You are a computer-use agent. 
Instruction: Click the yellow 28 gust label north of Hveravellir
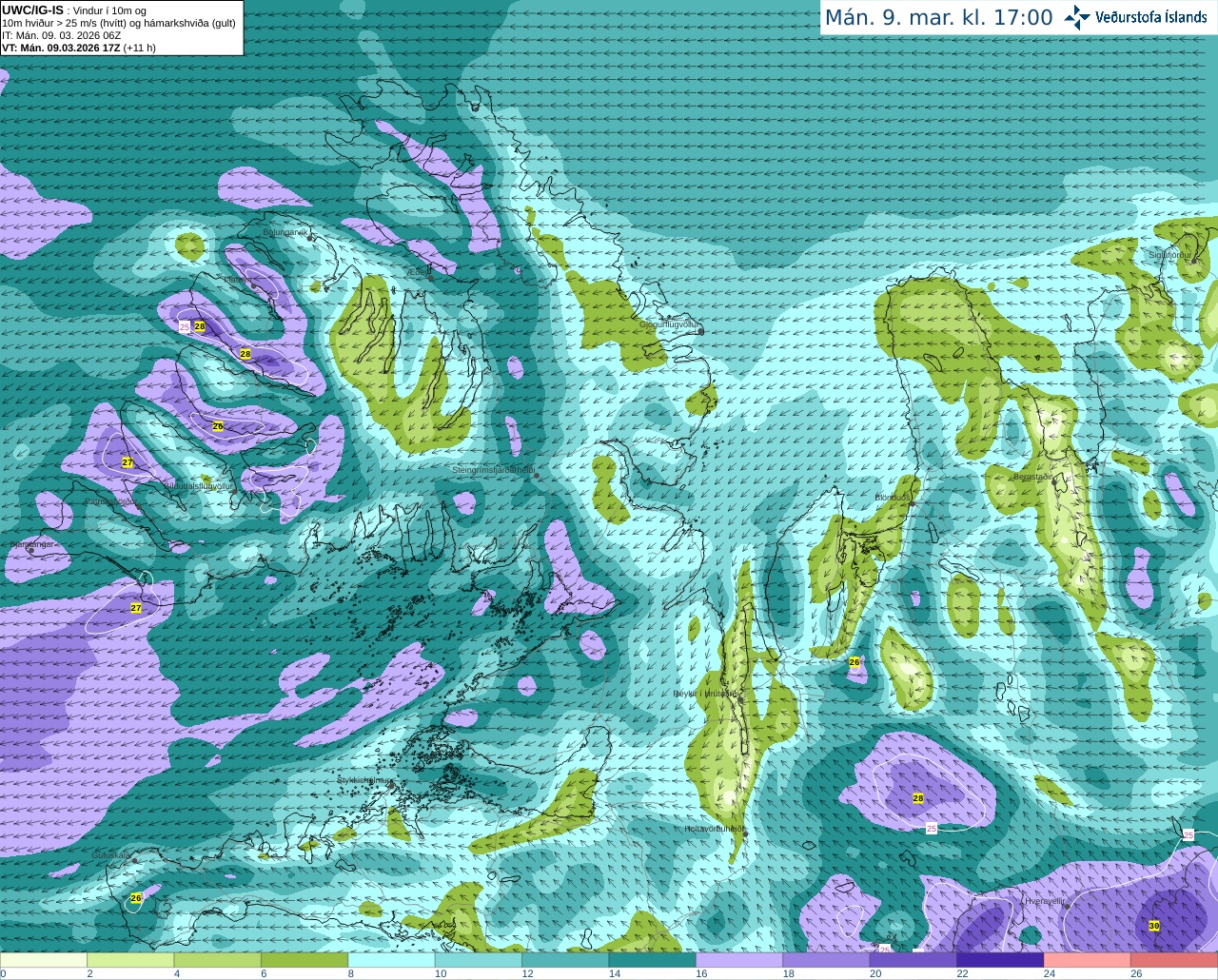coord(918,798)
